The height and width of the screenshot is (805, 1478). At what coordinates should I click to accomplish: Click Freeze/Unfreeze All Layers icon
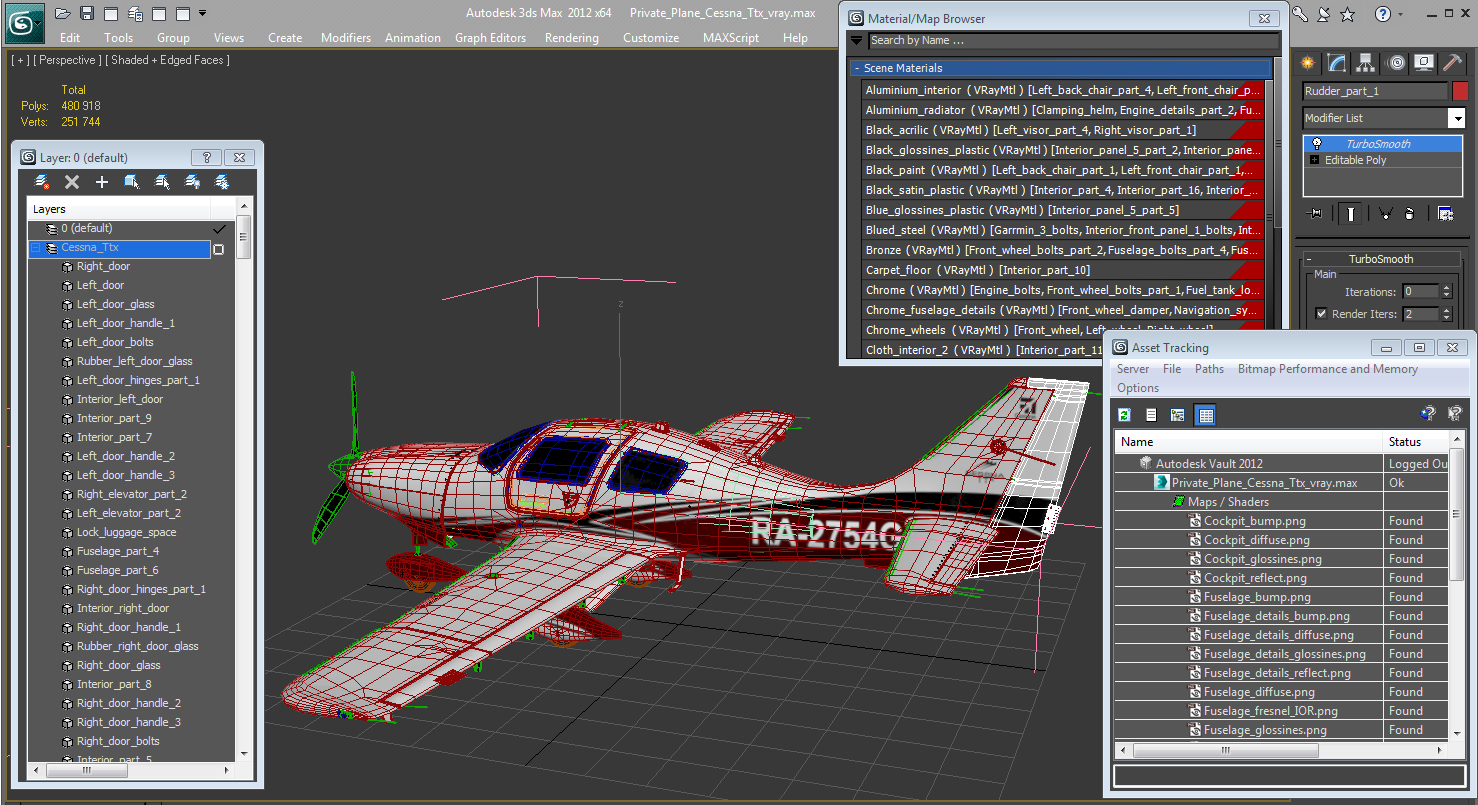pos(222,182)
